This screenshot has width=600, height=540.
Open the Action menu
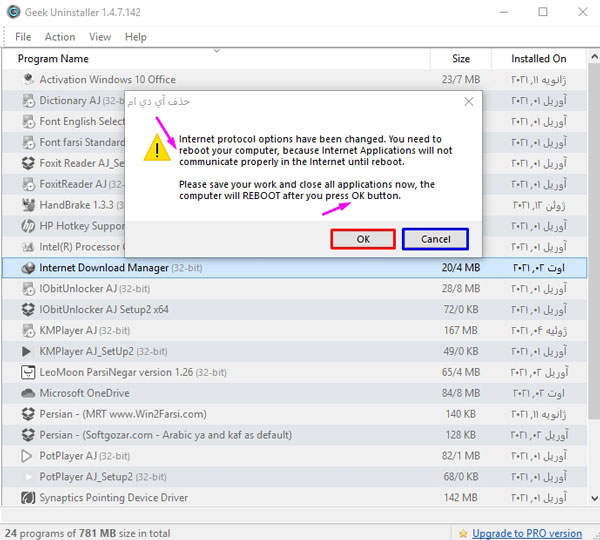pyautogui.click(x=60, y=37)
